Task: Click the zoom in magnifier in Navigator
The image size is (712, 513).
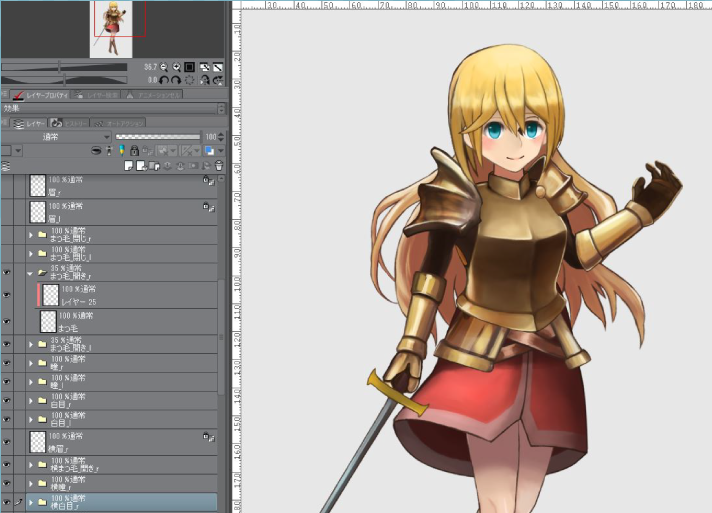Action: pyautogui.click(x=177, y=67)
